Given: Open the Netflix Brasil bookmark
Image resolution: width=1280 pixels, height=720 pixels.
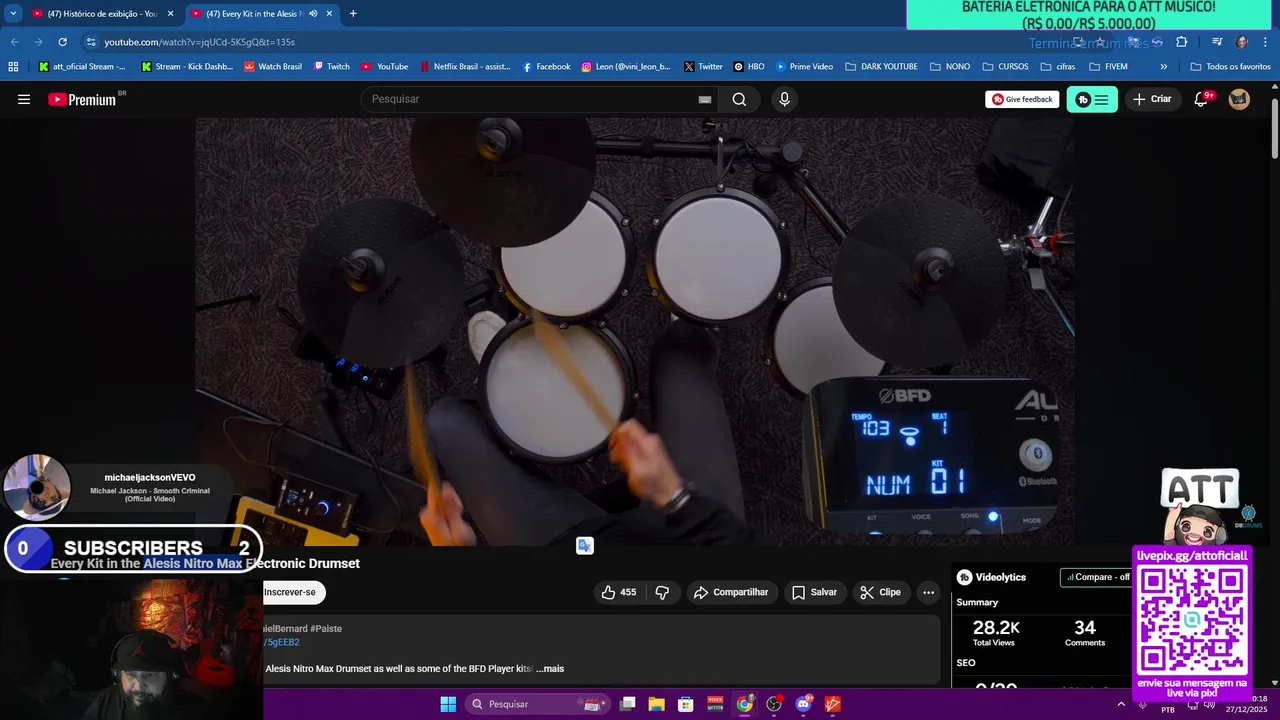Looking at the screenshot, I should tap(464, 67).
